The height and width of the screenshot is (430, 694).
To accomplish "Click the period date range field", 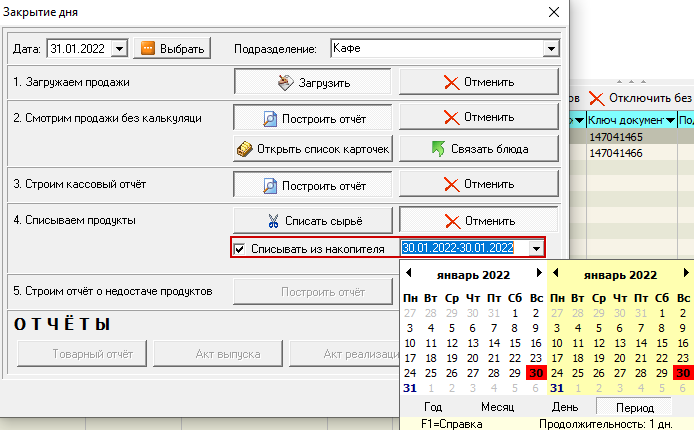I will click(458, 248).
